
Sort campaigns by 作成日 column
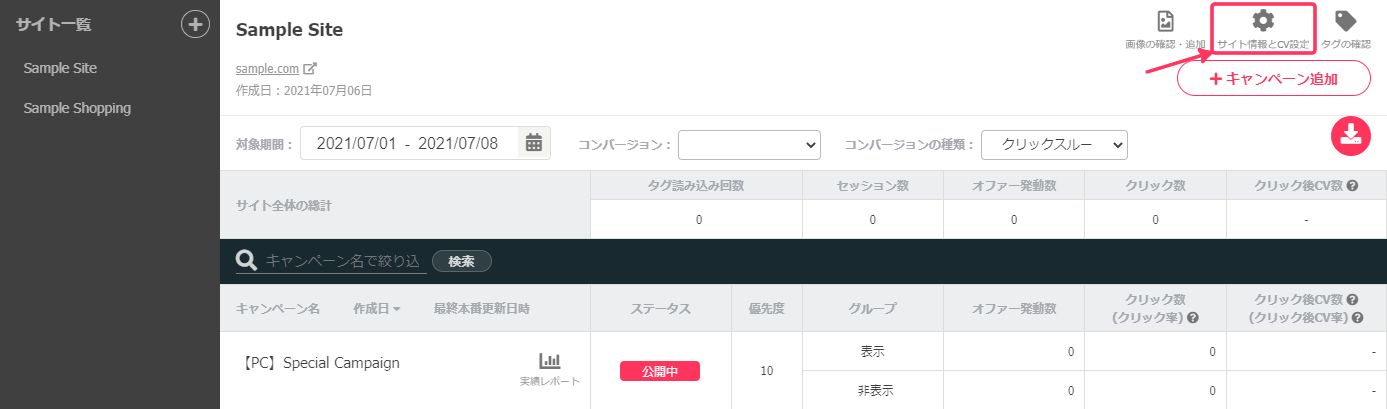[376, 309]
